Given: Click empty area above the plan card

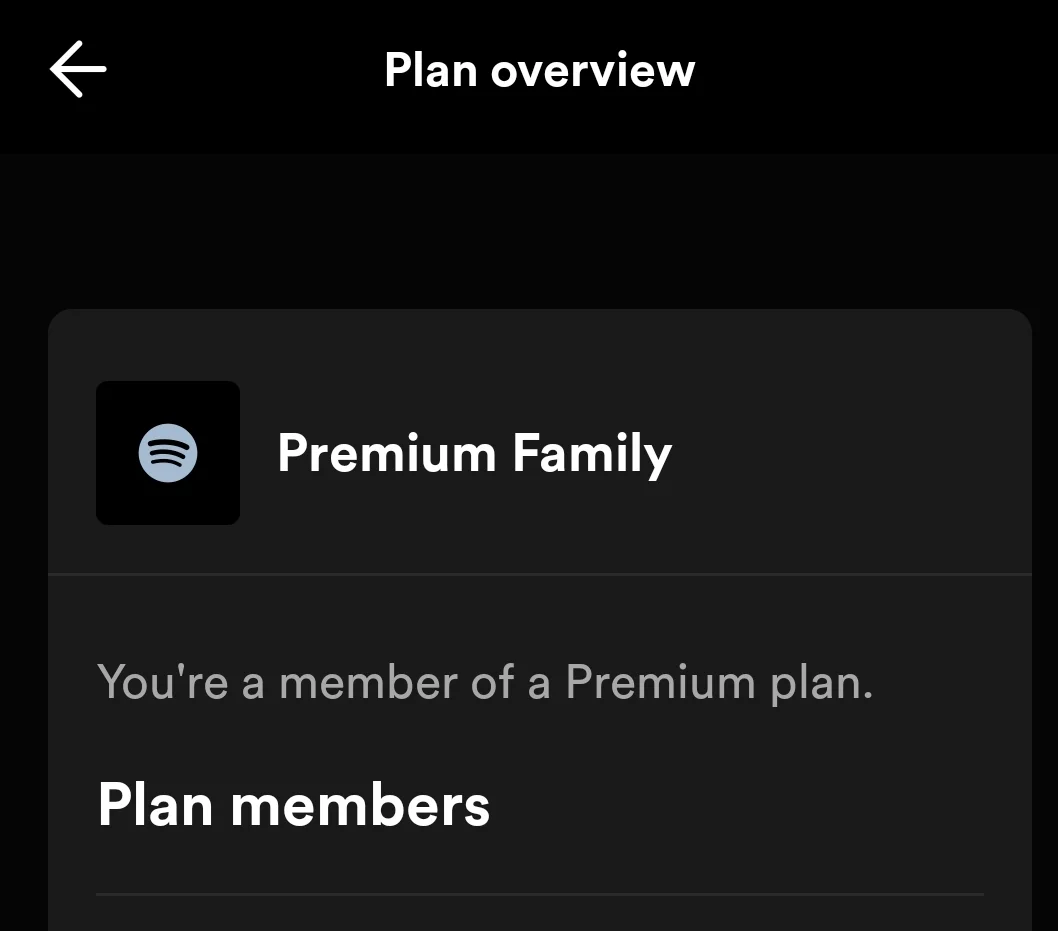Looking at the screenshot, I should tap(540, 231).
